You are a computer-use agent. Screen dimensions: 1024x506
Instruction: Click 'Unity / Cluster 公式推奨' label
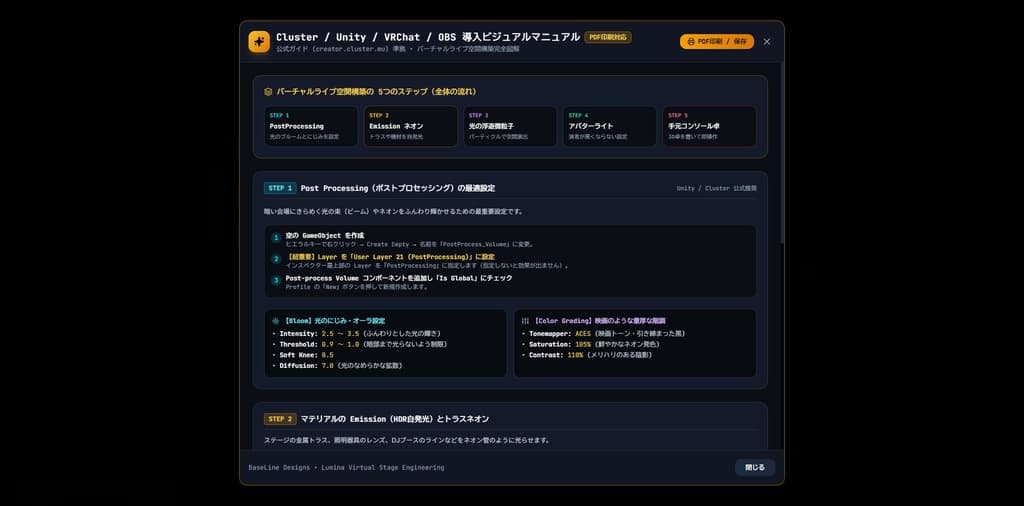click(716, 188)
